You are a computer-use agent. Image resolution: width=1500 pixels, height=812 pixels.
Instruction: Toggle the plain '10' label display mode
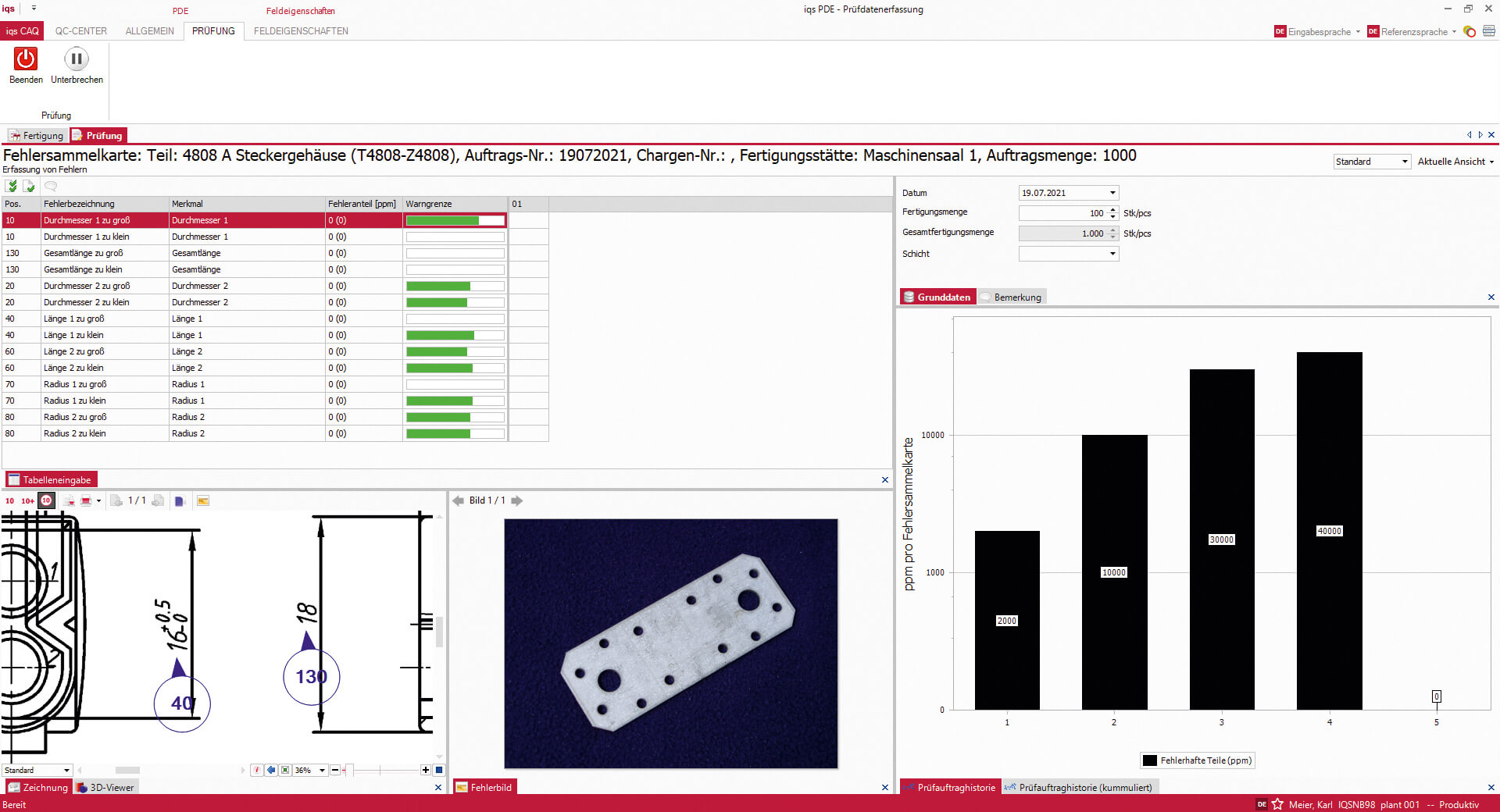coord(10,501)
